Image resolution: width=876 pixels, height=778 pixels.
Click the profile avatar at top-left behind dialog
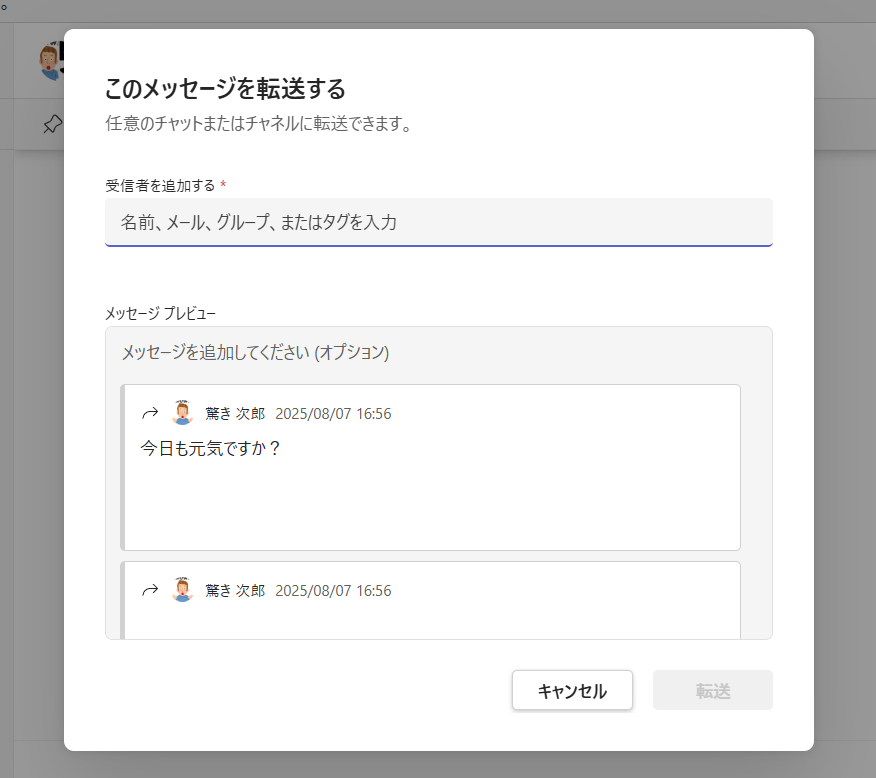click(50, 62)
